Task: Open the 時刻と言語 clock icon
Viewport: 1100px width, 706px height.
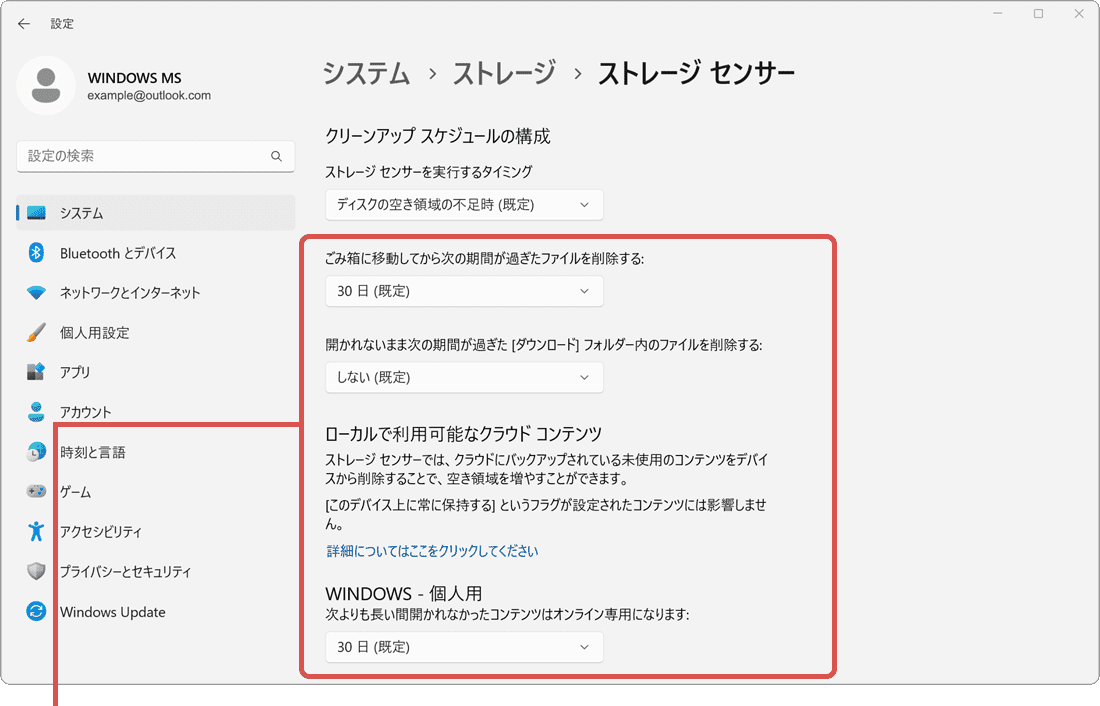Action: [37, 452]
